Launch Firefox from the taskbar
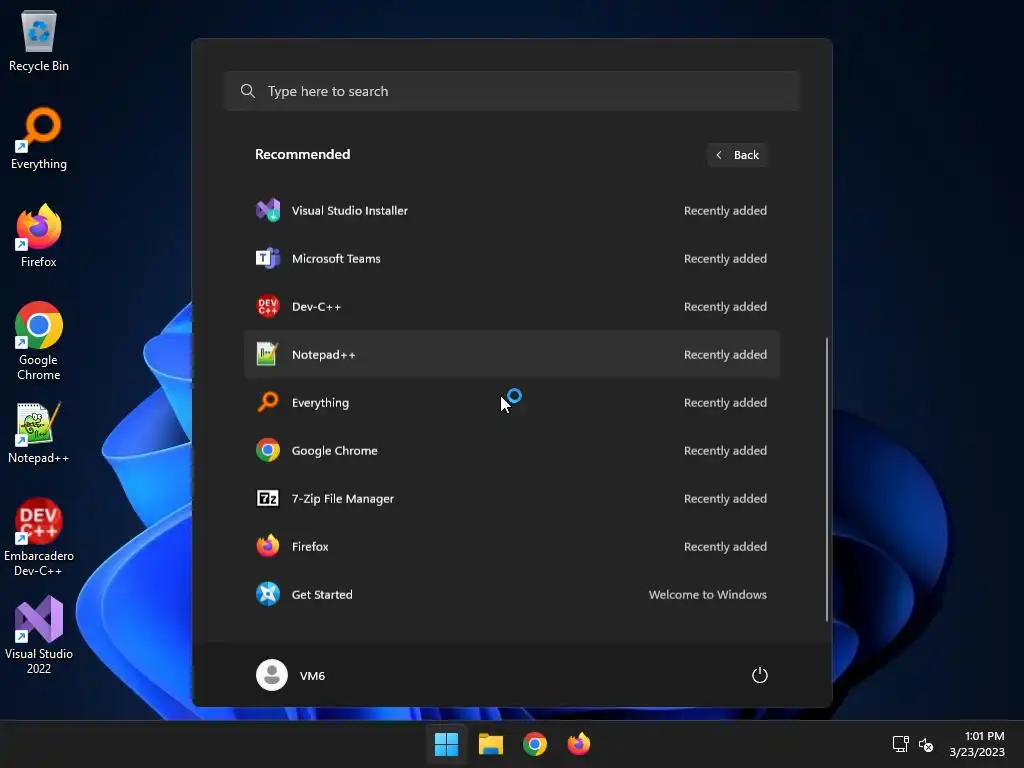 tap(579, 744)
